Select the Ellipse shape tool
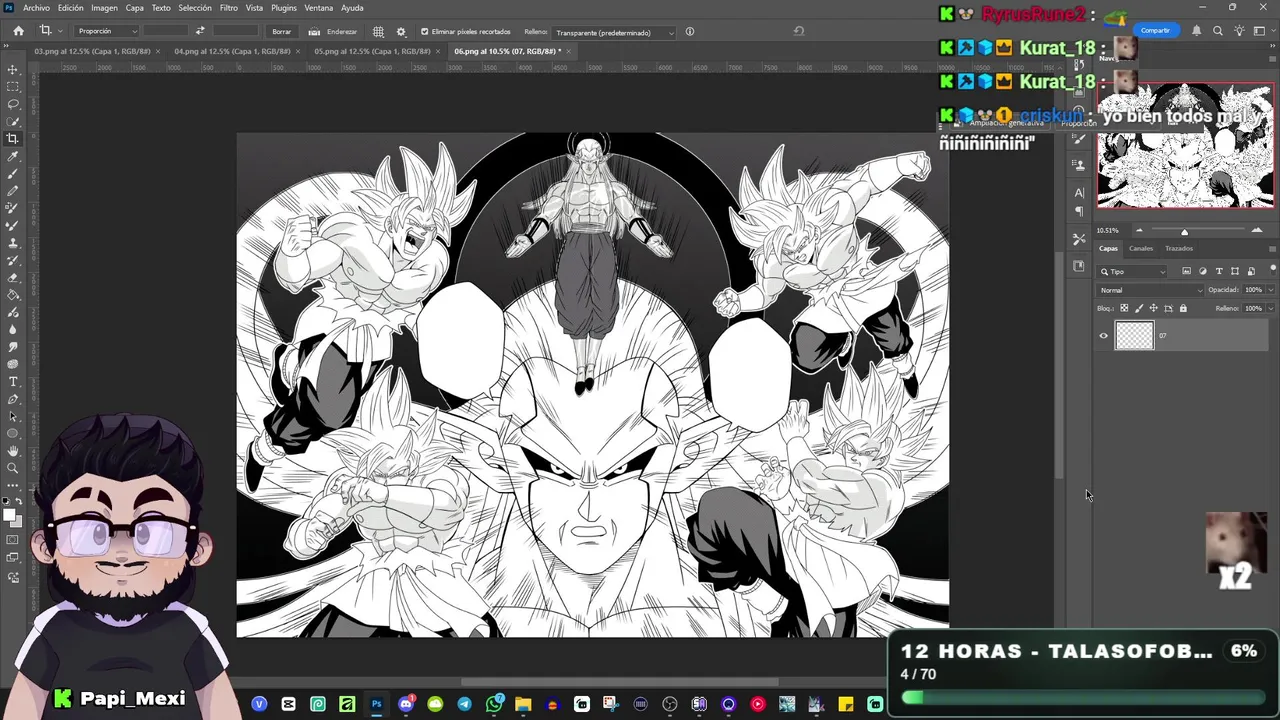Viewport: 1280px width, 720px height. point(13,433)
